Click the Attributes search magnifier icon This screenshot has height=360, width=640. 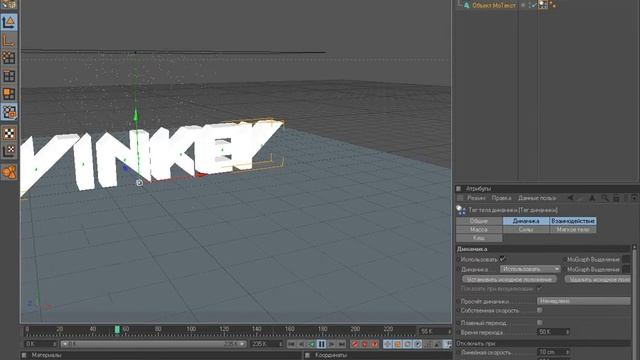[605, 198]
